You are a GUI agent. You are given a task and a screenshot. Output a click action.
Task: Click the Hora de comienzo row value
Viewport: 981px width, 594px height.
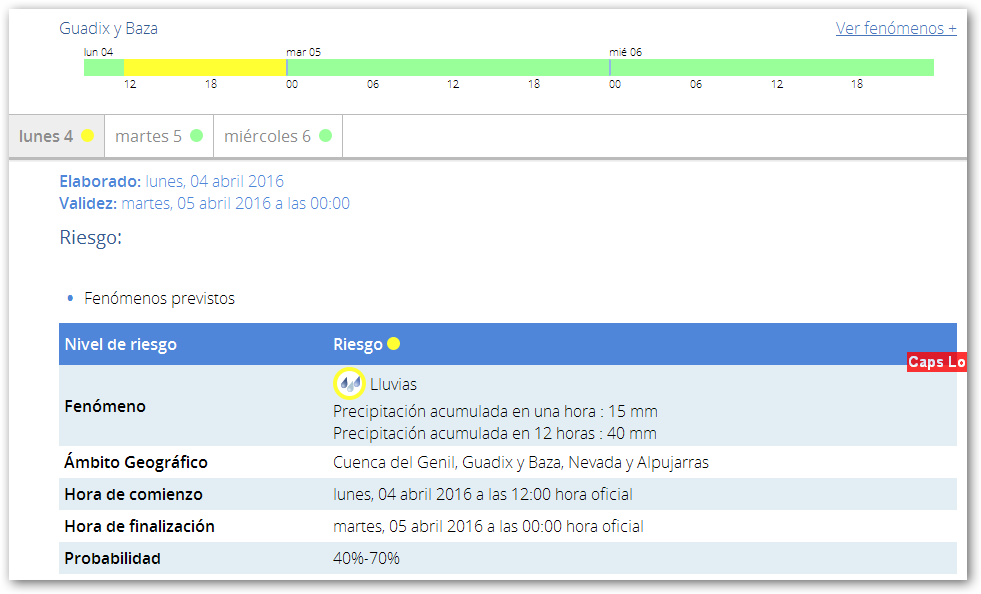pos(482,494)
